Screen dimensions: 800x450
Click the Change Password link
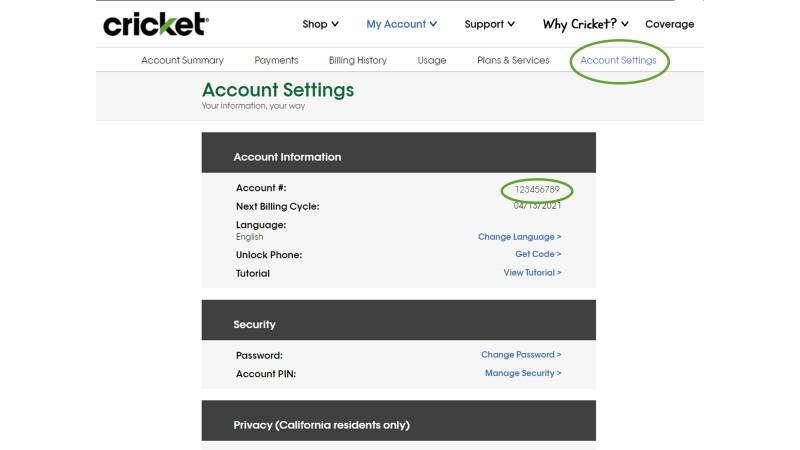pyautogui.click(x=521, y=355)
